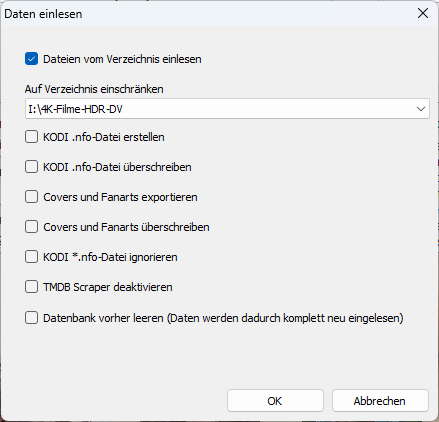Close the 'Daten einlesen' dialog with X

pyautogui.click(x=423, y=13)
